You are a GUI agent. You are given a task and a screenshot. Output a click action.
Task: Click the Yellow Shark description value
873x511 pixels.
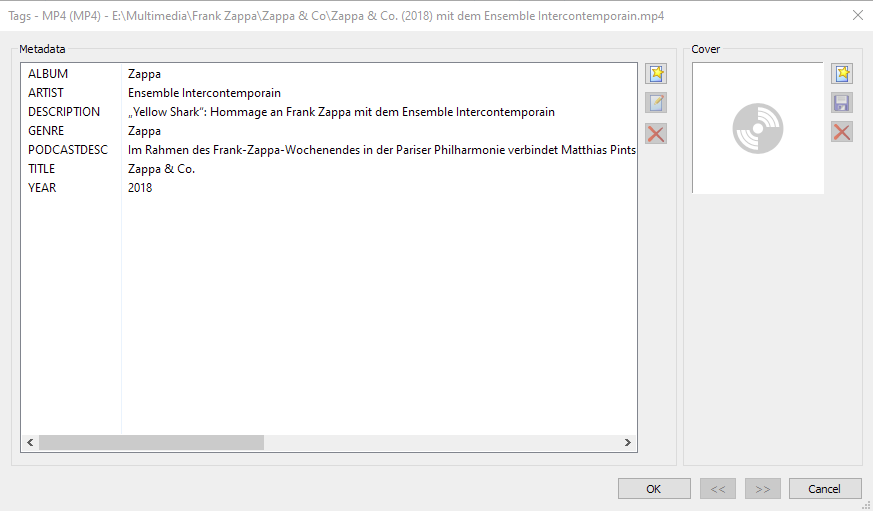pyautogui.click(x=341, y=111)
